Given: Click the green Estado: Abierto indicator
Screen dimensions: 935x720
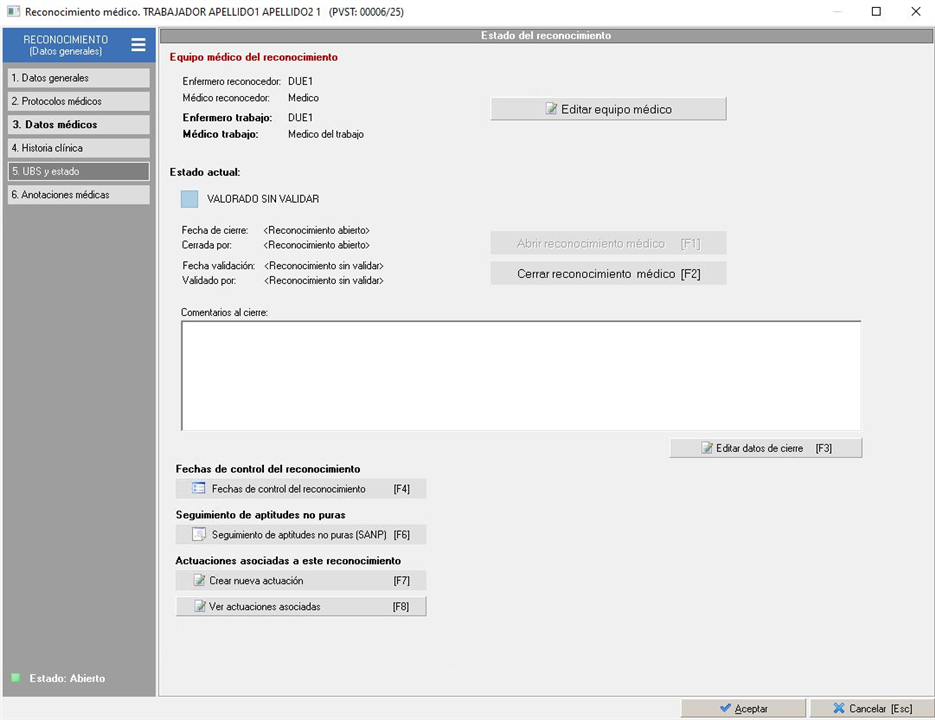Looking at the screenshot, I should [15, 678].
